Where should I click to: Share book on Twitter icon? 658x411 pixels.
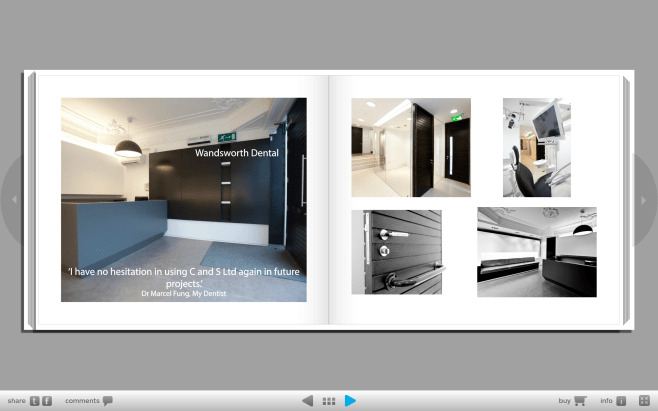click(x=35, y=401)
